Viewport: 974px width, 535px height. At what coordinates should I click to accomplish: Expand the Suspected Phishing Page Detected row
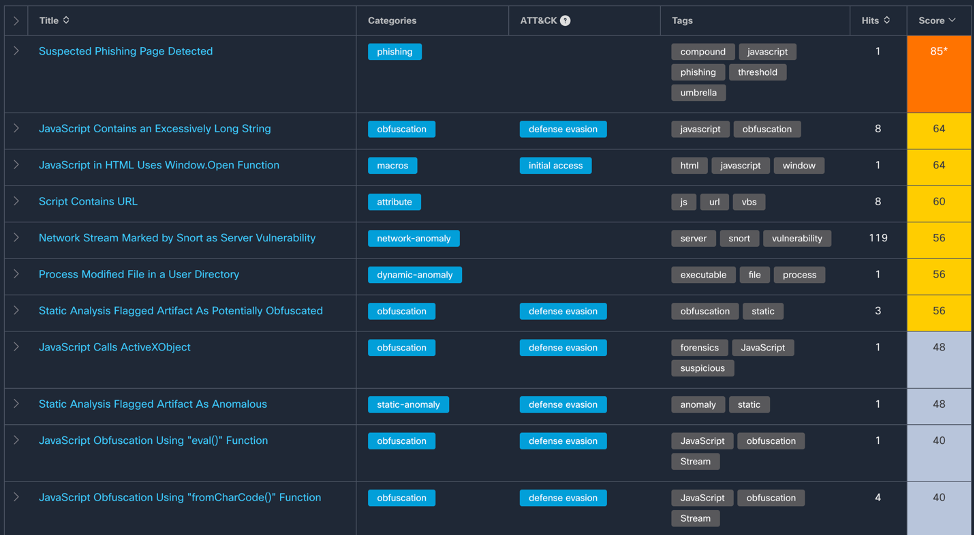pos(16,51)
